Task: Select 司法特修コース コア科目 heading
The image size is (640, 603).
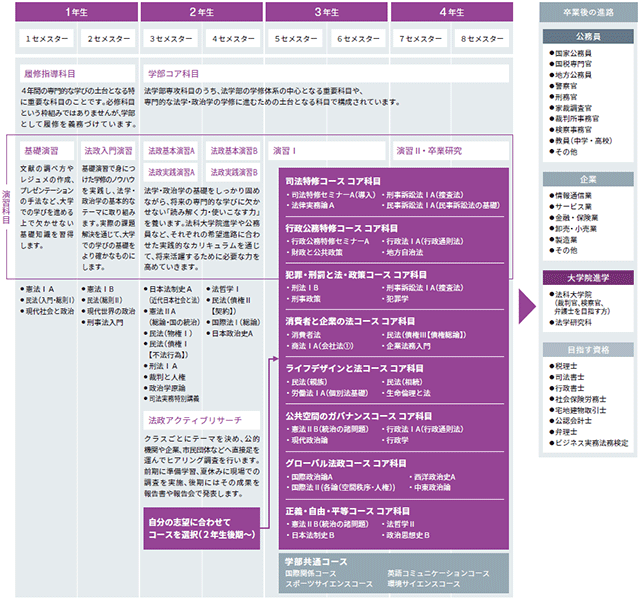Action: click(333, 181)
